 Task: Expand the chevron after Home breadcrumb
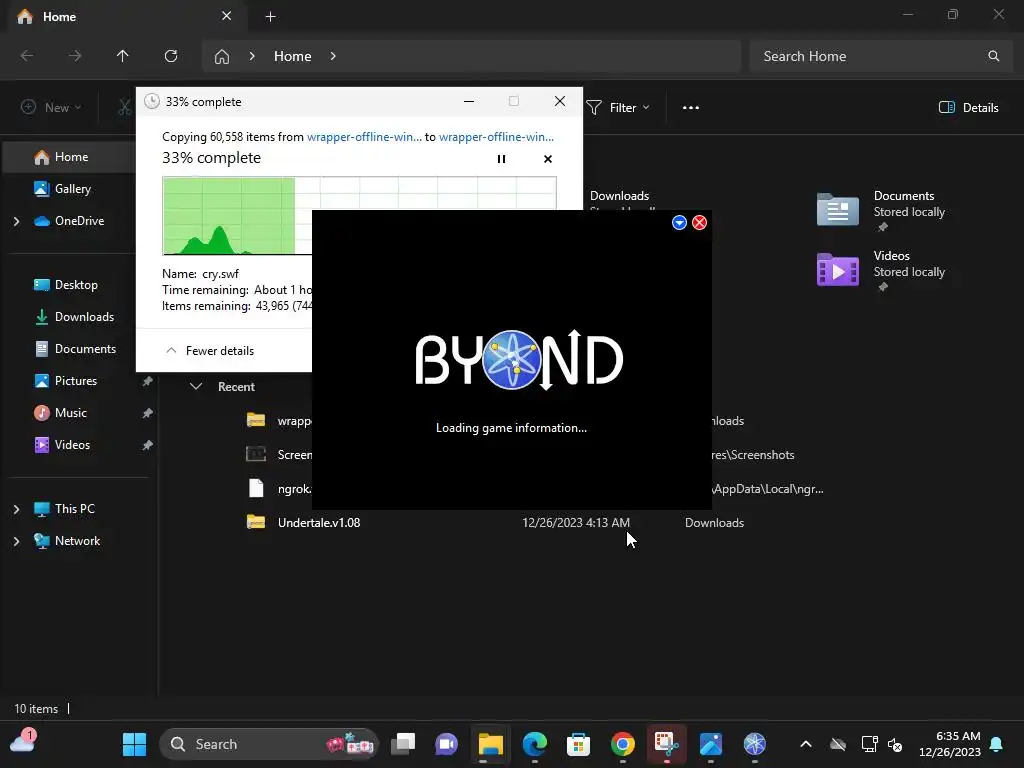[333, 56]
